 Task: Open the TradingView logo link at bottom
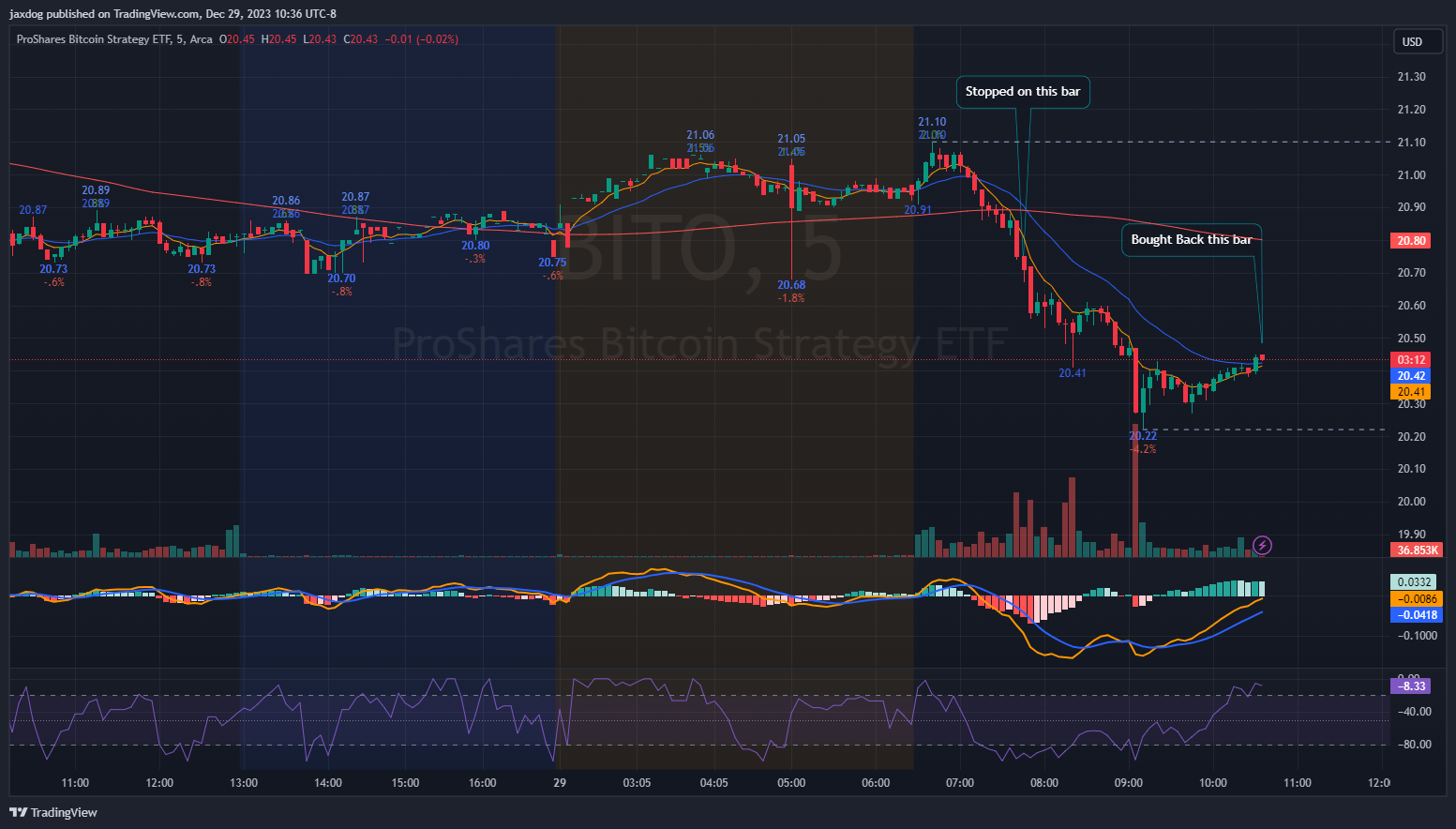(x=53, y=812)
